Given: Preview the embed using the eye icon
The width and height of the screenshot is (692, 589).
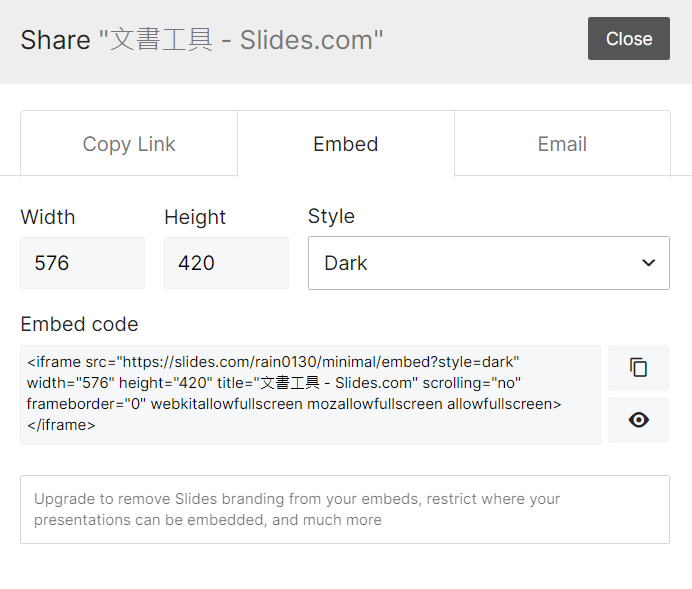Looking at the screenshot, I should click(639, 420).
